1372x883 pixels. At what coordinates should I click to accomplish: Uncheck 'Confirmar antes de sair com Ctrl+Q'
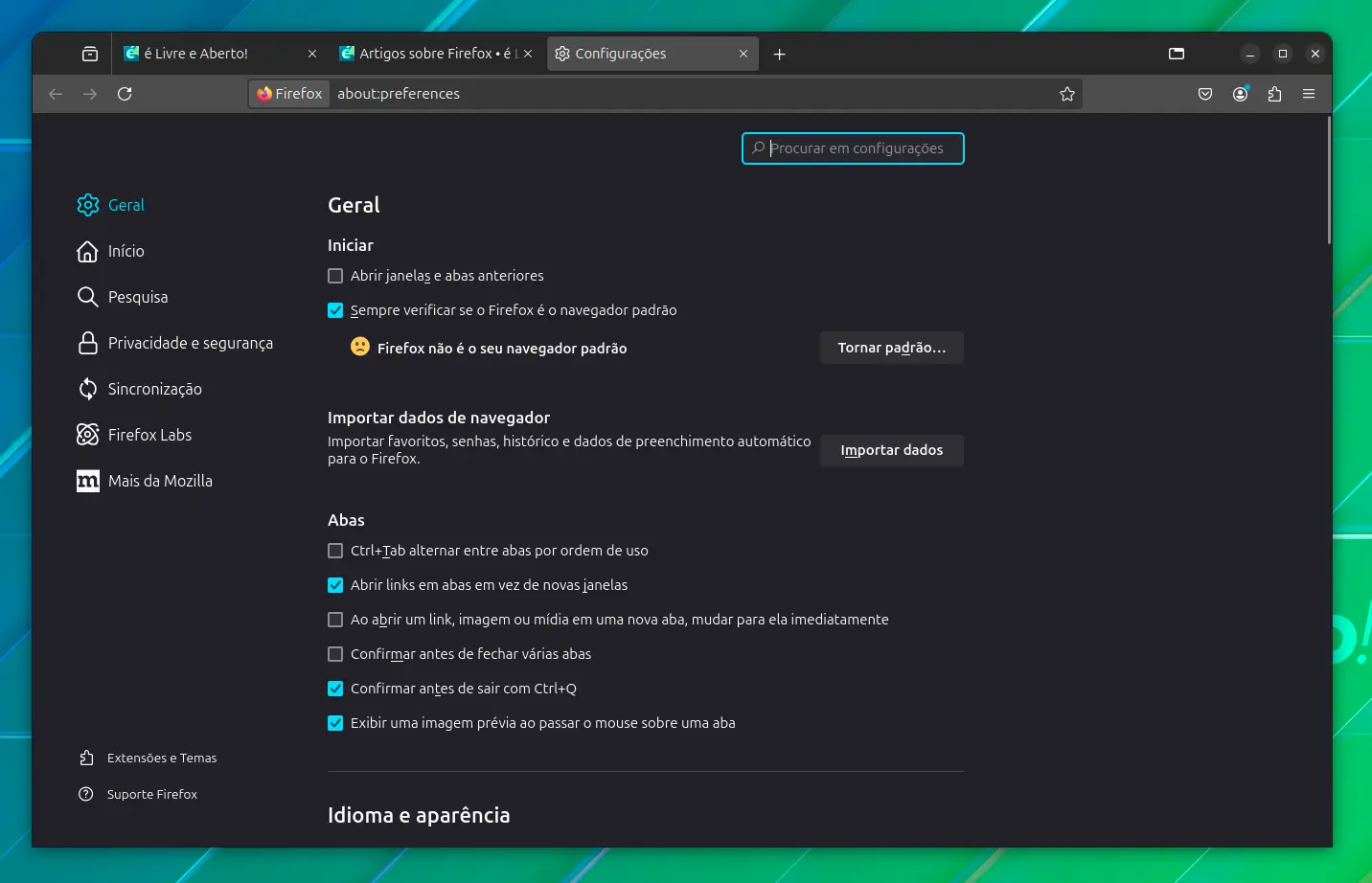point(335,689)
